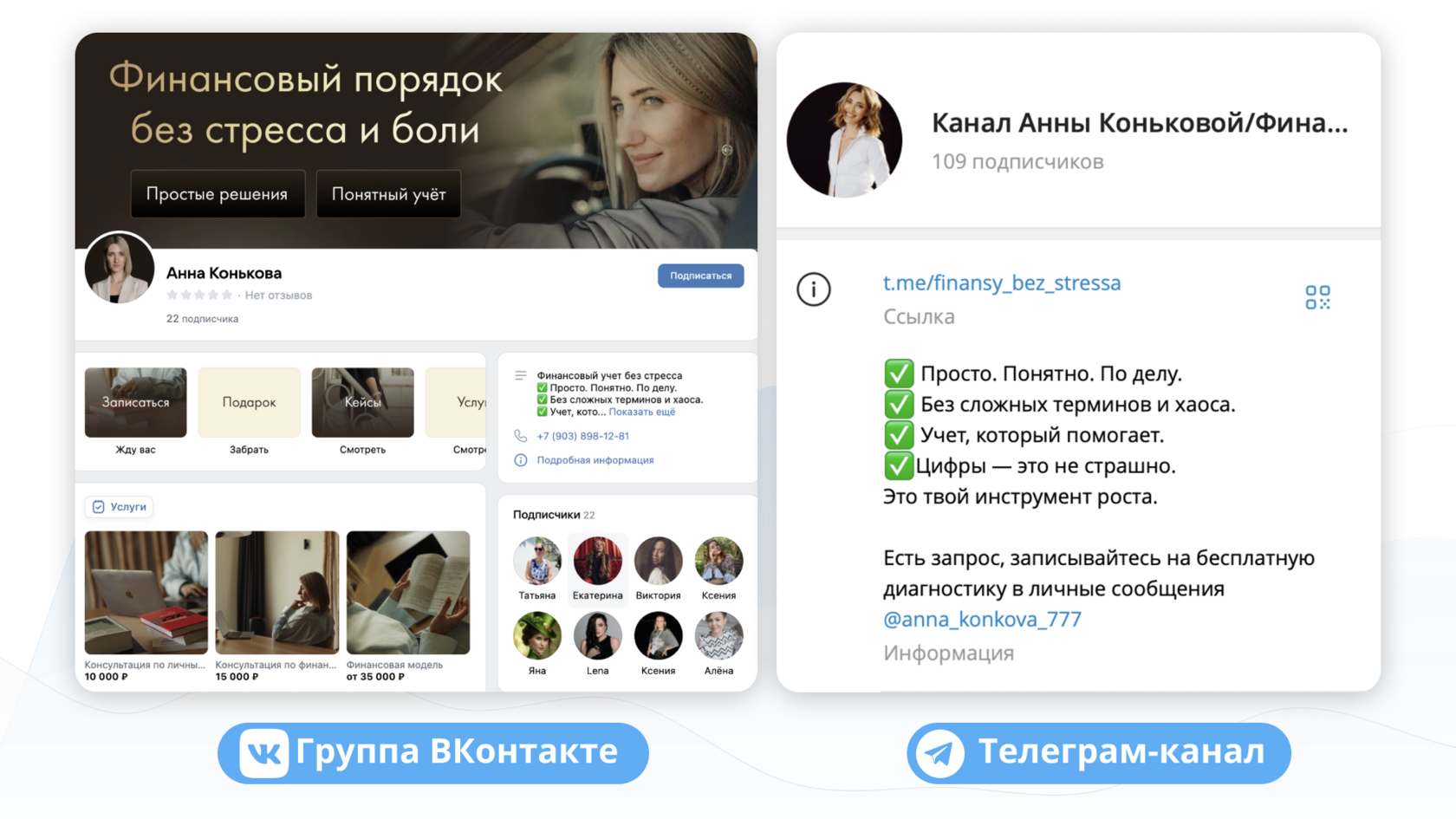Select the Услуги tab
The width and height of the screenshot is (1456, 819).
(x=120, y=507)
